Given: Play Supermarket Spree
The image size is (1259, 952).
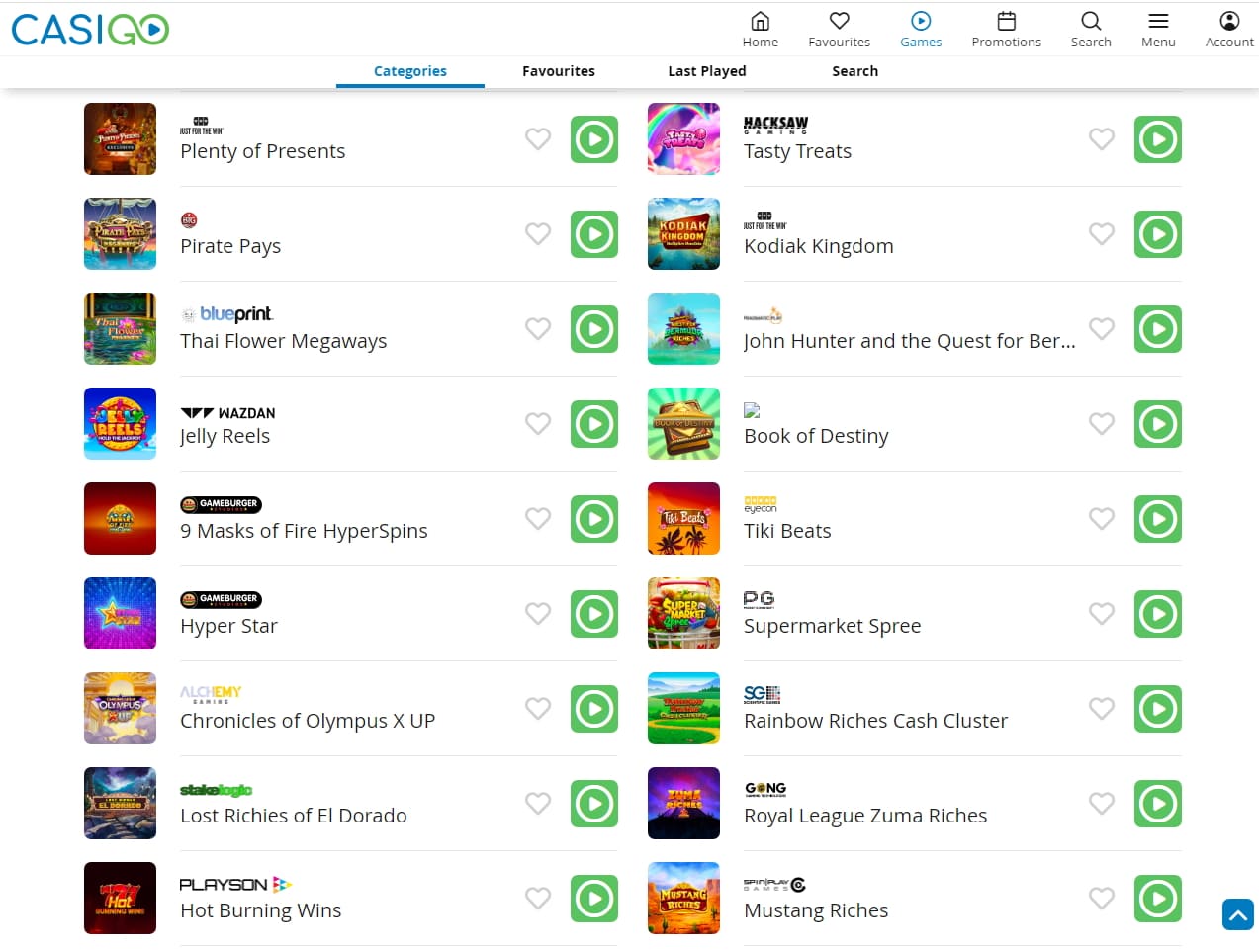Looking at the screenshot, I should pos(1158,614).
